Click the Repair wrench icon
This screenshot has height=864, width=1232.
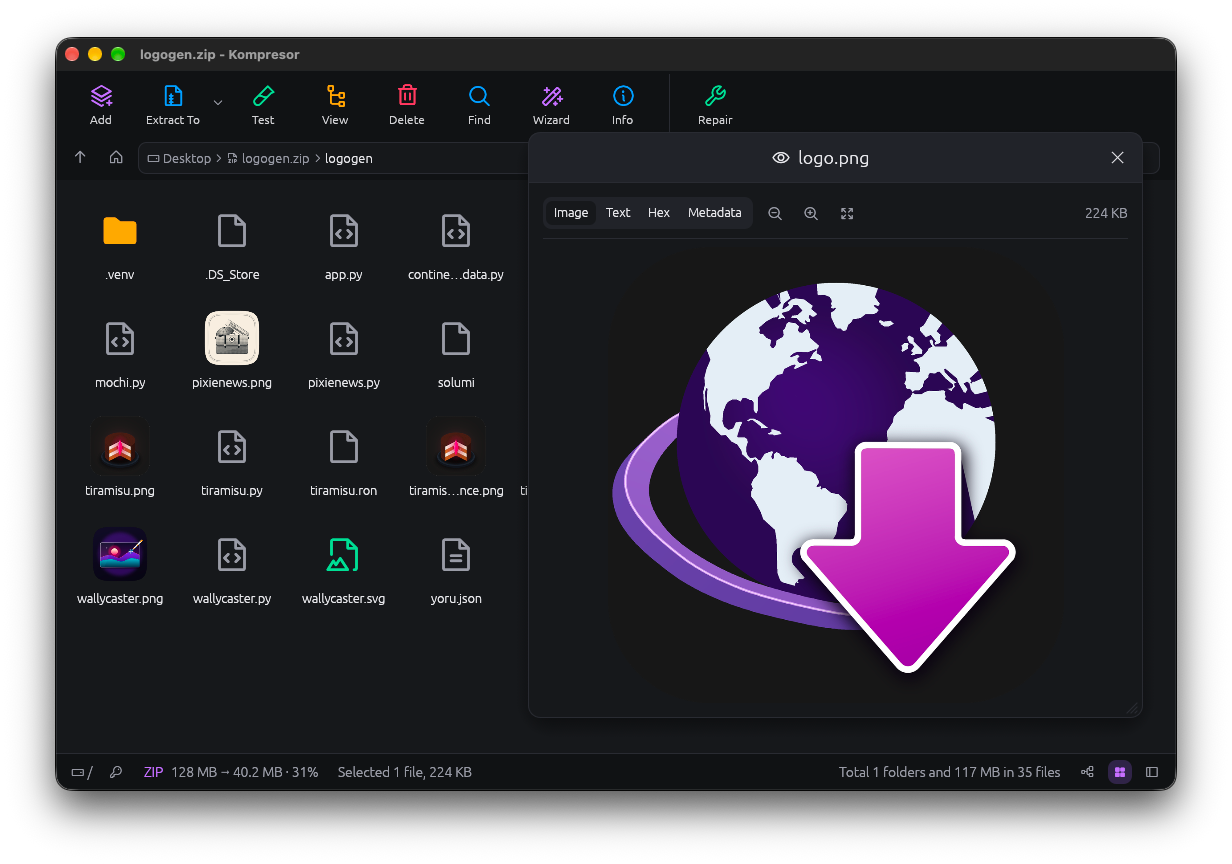[x=715, y=96]
